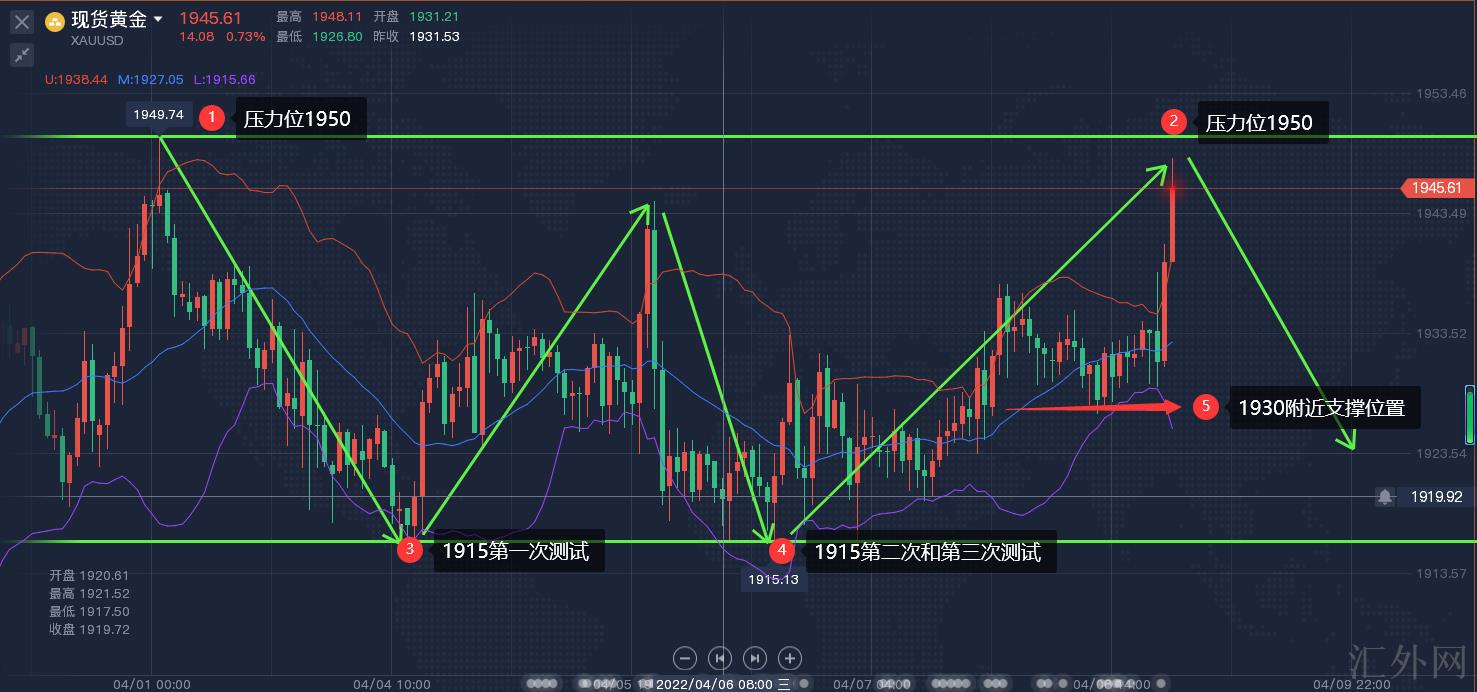Click the 14.08 price change value
This screenshot has width=1477, height=692.
pos(195,37)
